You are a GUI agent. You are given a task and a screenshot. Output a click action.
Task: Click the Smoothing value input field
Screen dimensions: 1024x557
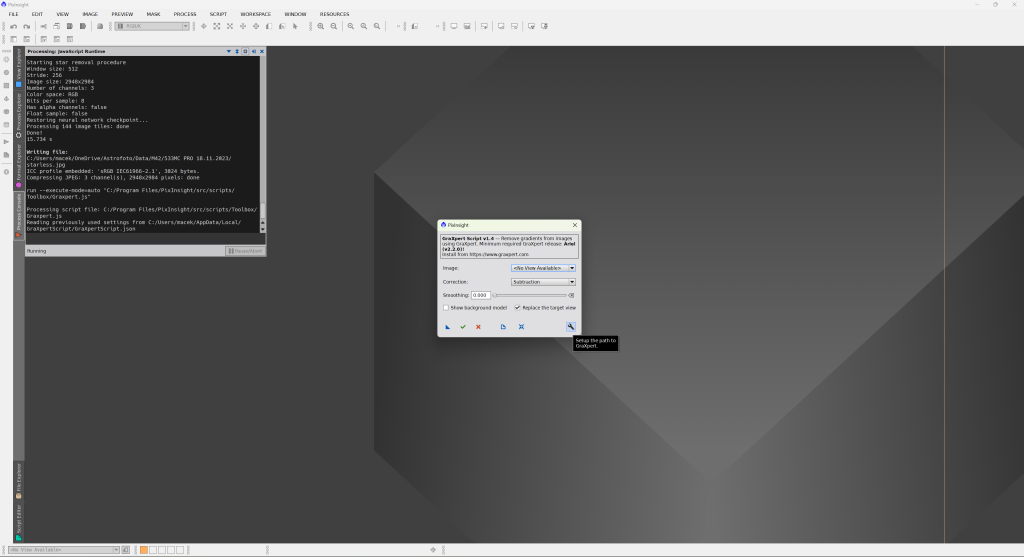480,295
